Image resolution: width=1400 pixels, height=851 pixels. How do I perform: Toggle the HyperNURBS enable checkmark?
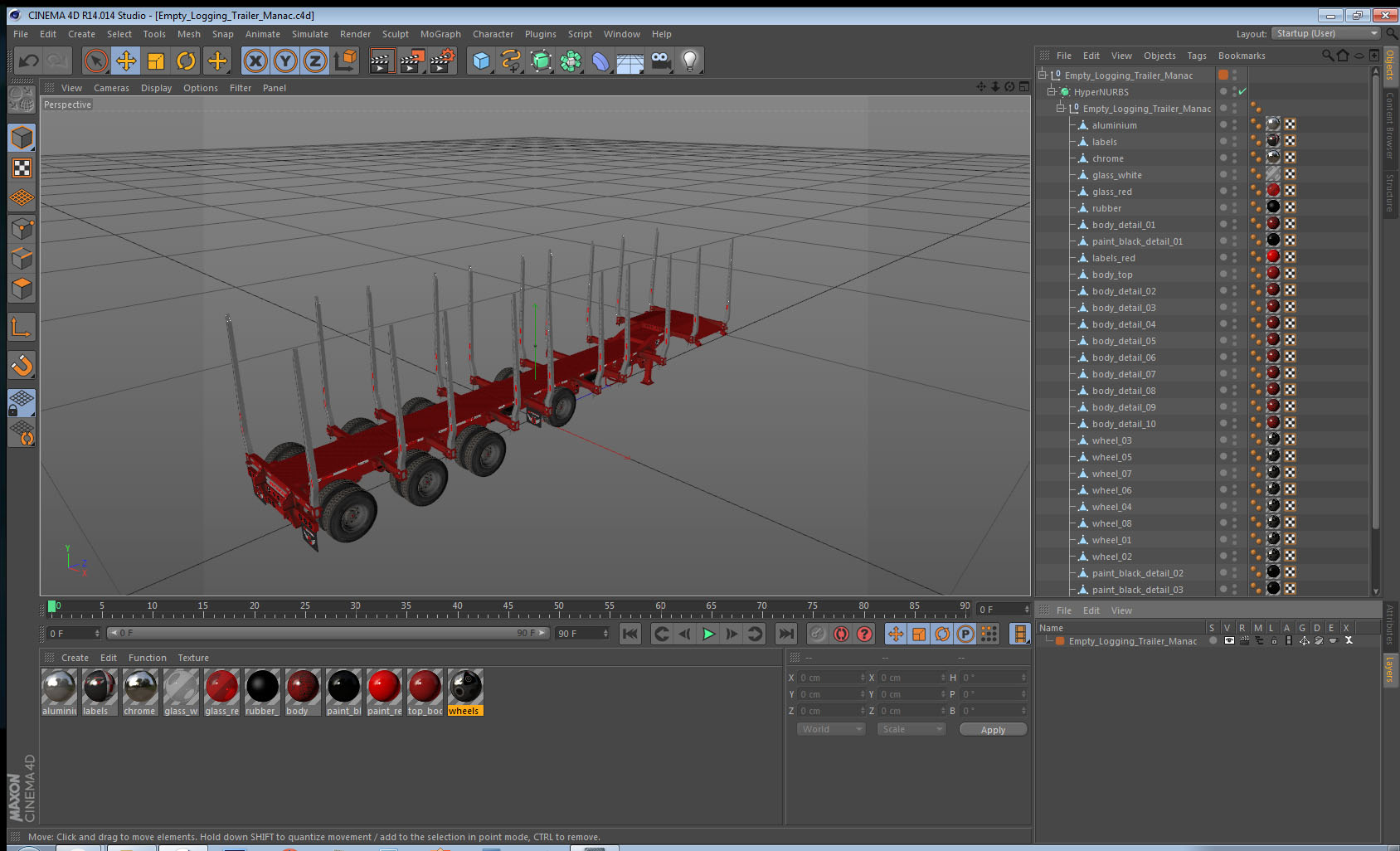[1242, 92]
